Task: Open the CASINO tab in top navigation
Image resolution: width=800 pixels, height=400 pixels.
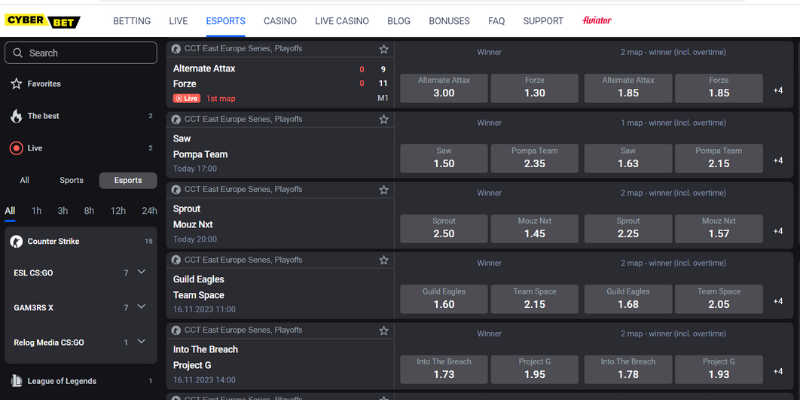Action: pos(280,21)
